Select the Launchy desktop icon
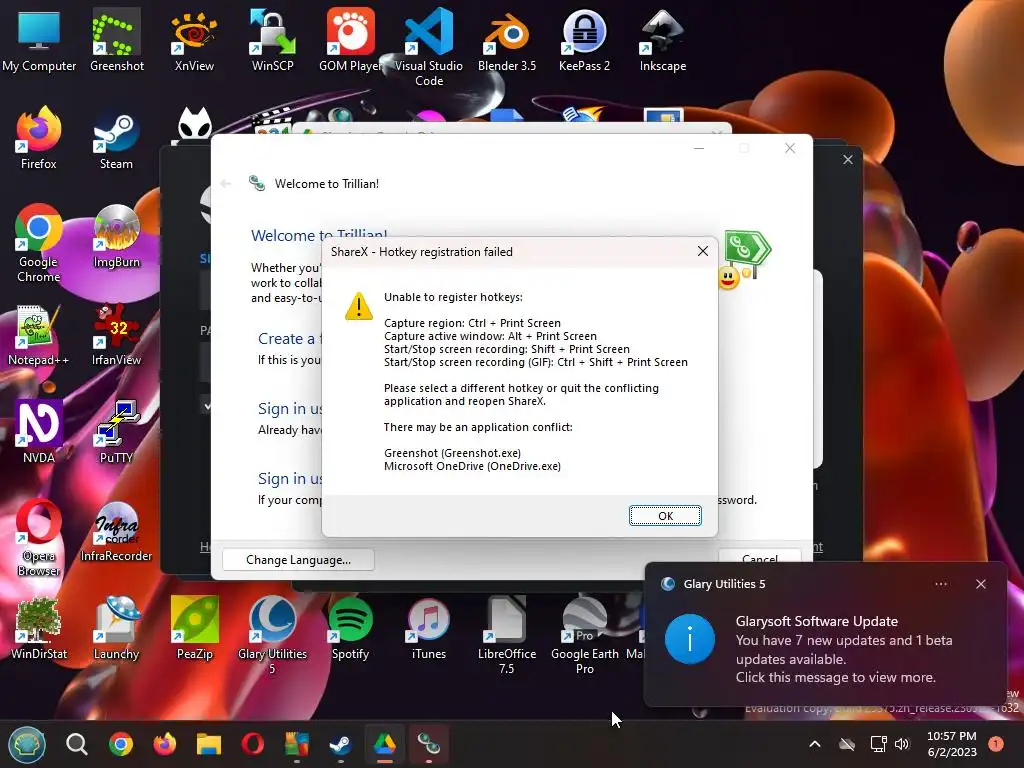Screen dimensions: 1024x768 pos(116,628)
